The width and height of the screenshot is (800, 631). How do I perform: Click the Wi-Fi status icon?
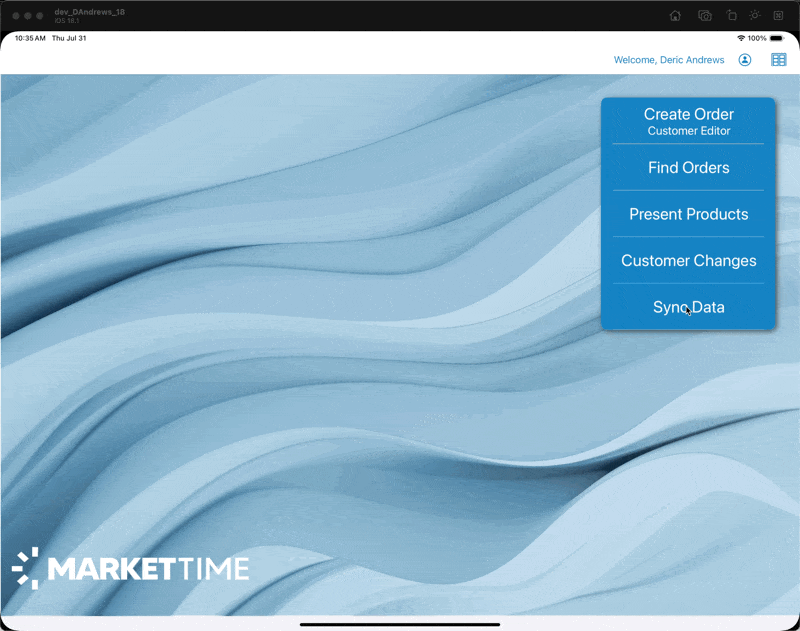[741, 38]
